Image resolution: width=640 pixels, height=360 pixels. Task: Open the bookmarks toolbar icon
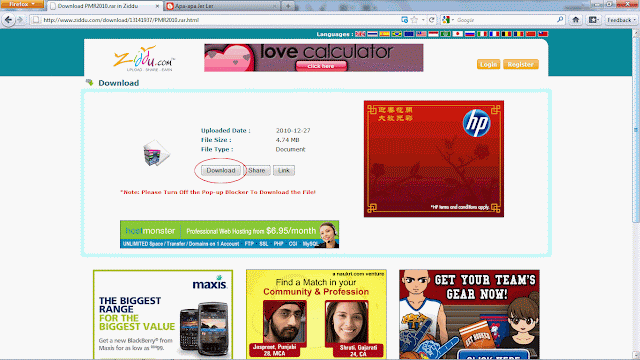(x=593, y=20)
